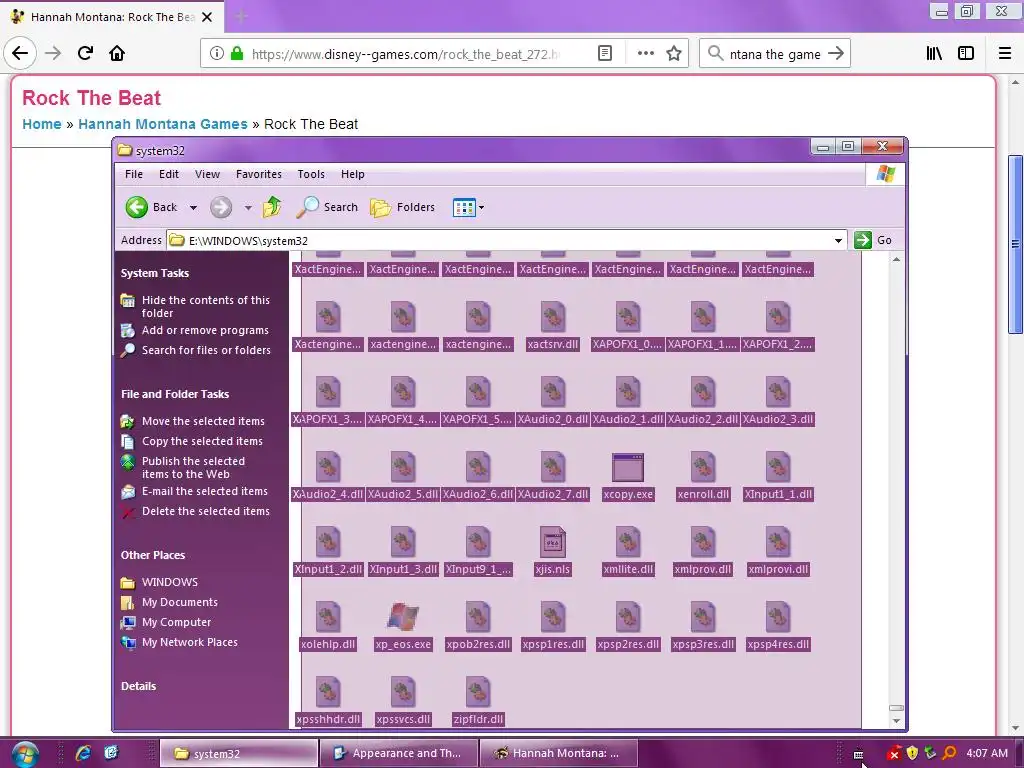This screenshot has height=768, width=1024.
Task: Select the xolehlp.dll file icon
Action: click(x=328, y=617)
